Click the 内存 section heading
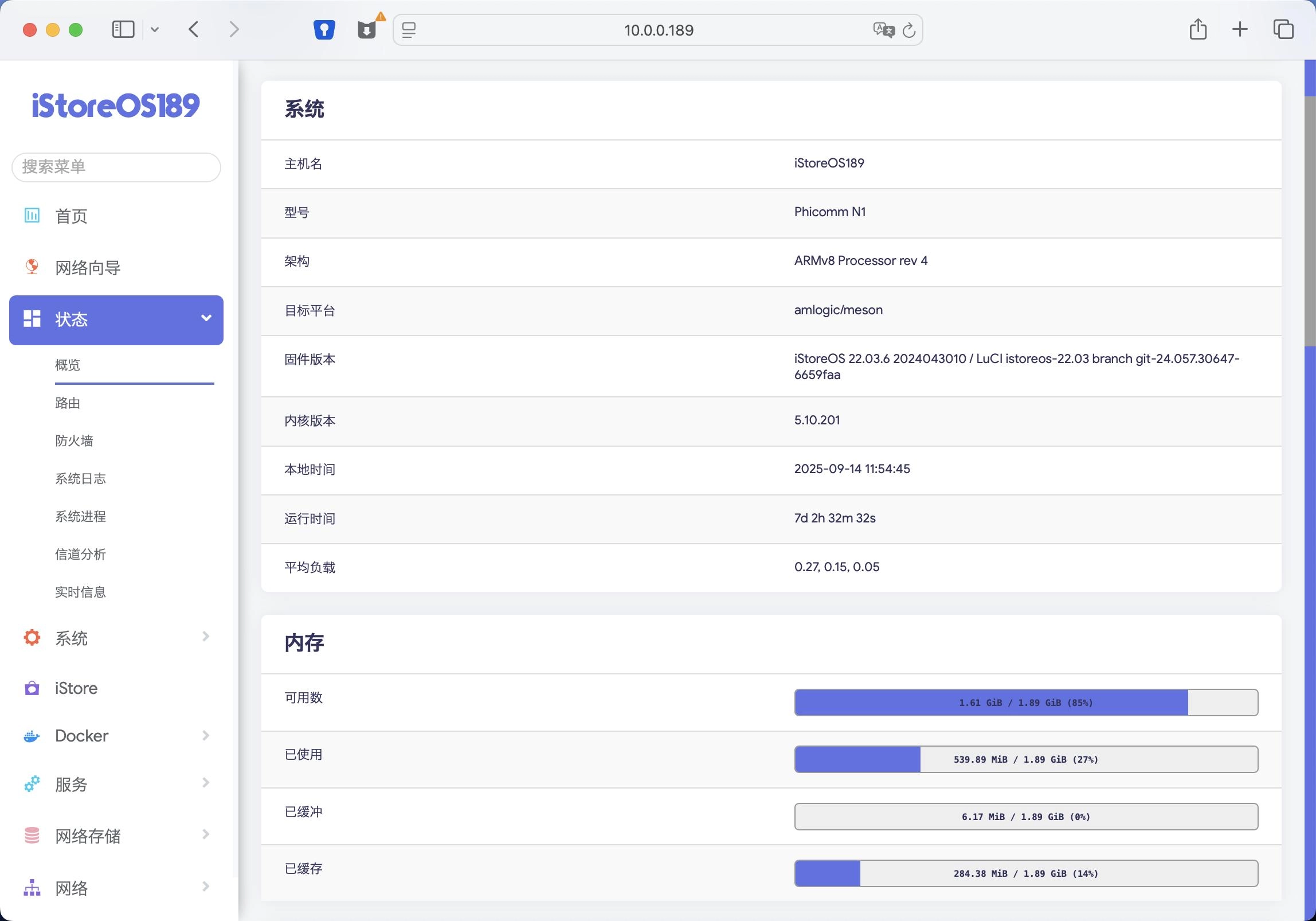The image size is (1316, 921). pyautogui.click(x=304, y=643)
